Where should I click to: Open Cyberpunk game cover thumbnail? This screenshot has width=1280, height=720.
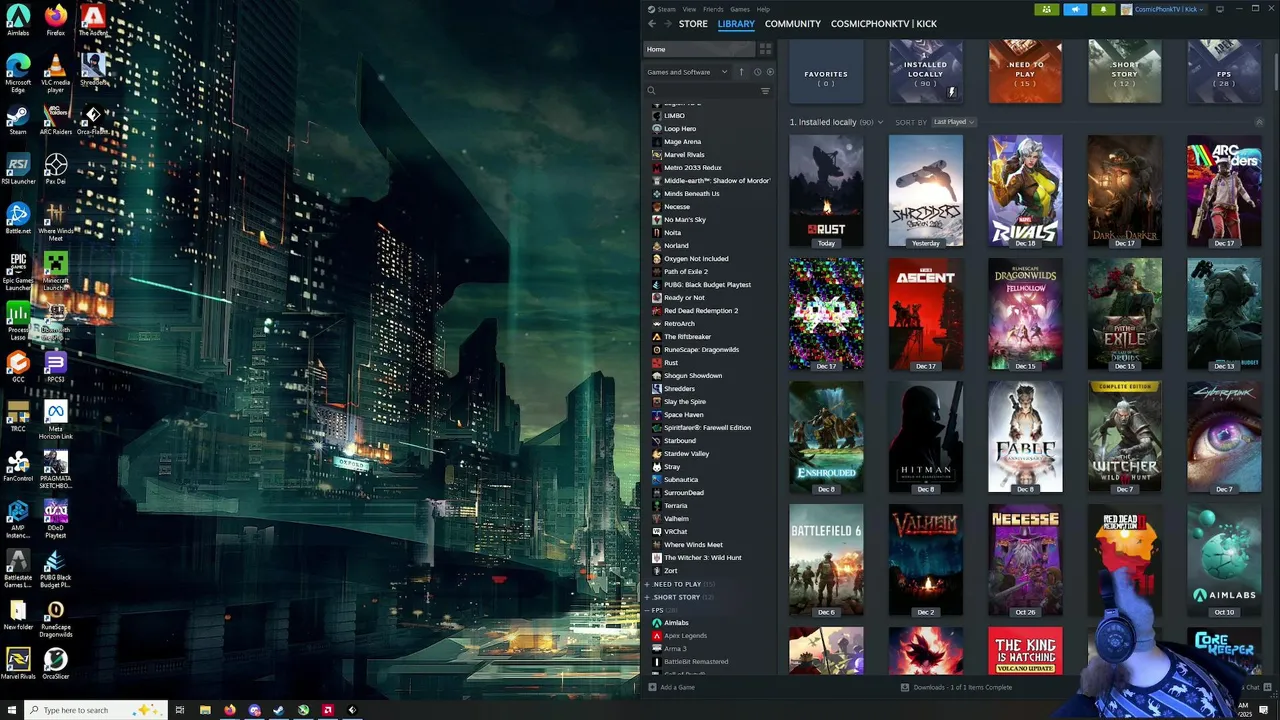point(1224,437)
